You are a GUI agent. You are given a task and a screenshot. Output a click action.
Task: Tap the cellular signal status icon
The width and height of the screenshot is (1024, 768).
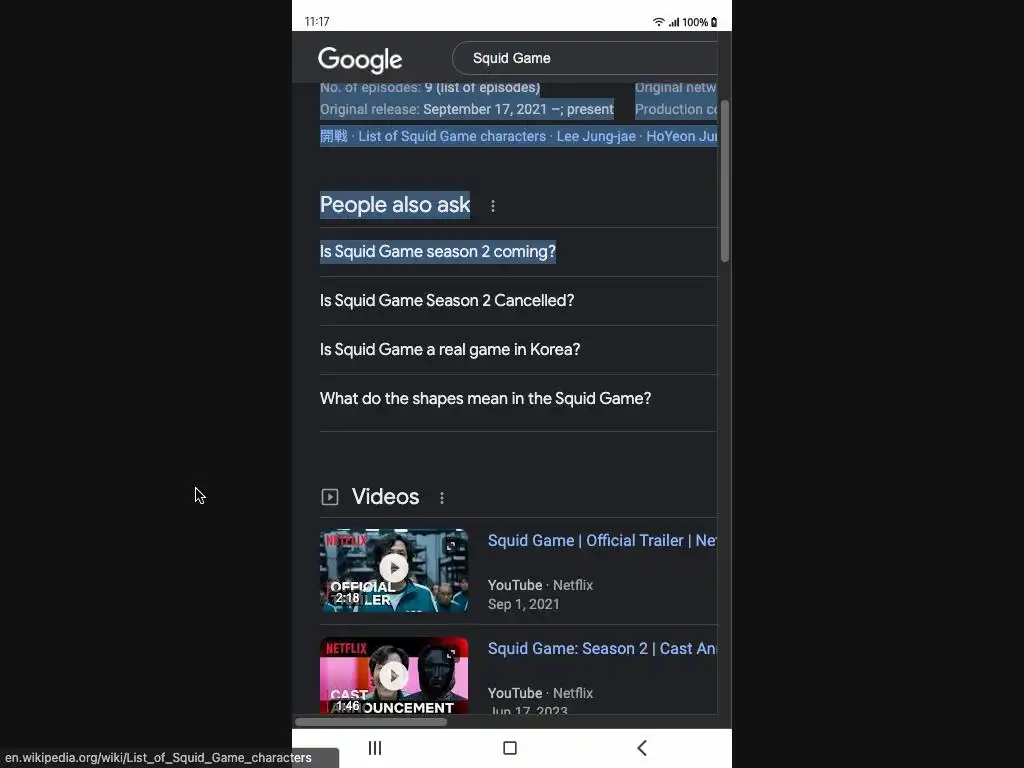coord(674,22)
